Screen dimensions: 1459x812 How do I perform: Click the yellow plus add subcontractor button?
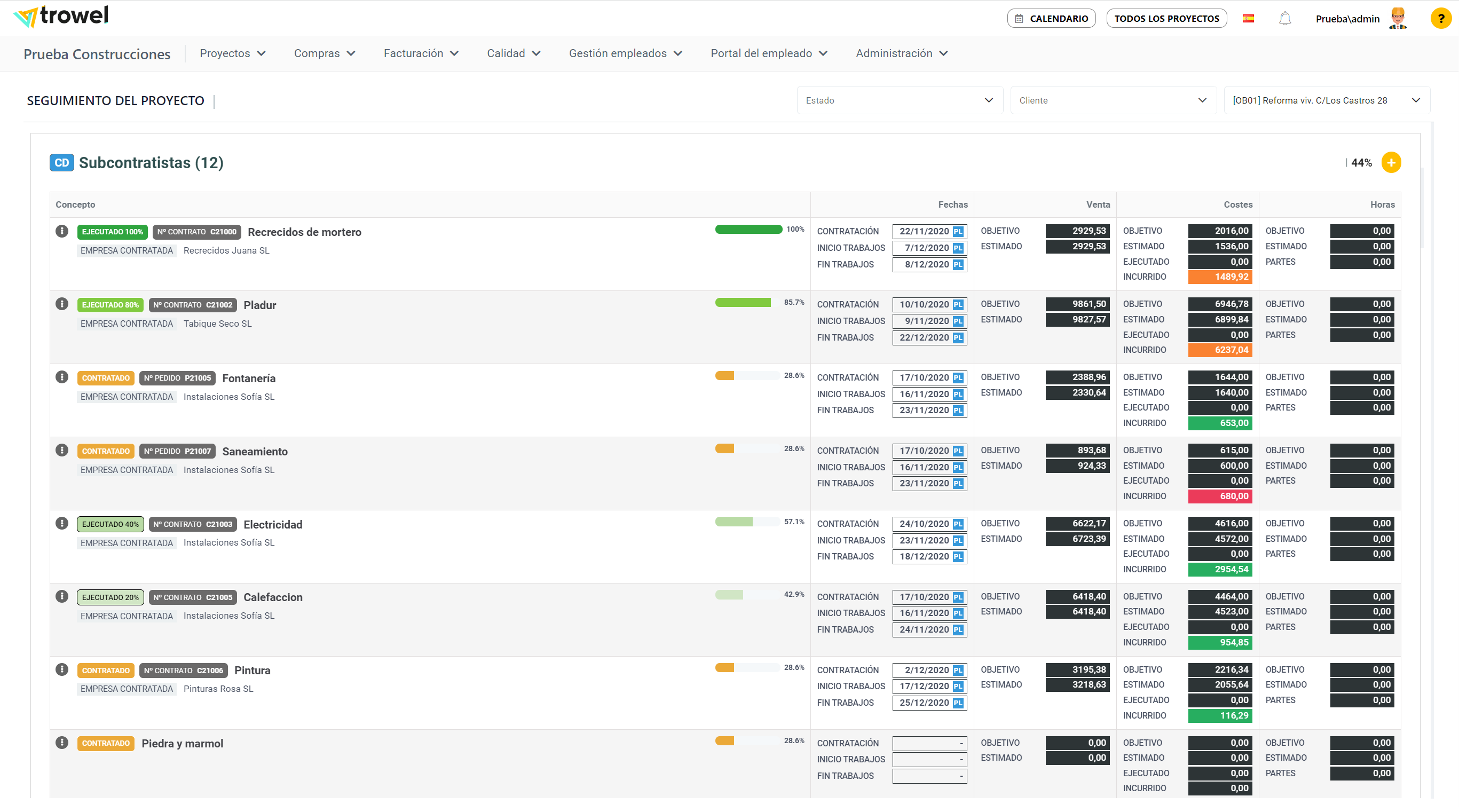1391,162
